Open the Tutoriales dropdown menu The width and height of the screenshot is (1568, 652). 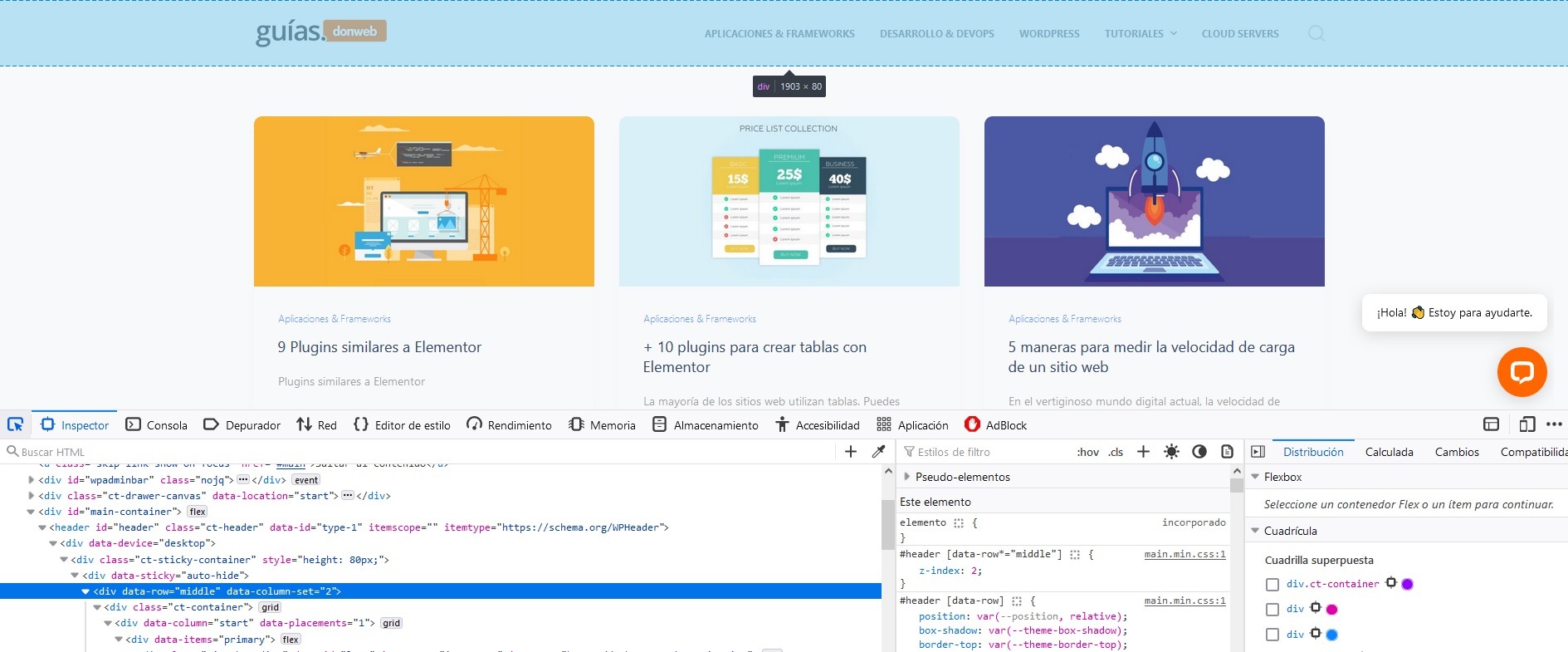point(1141,34)
